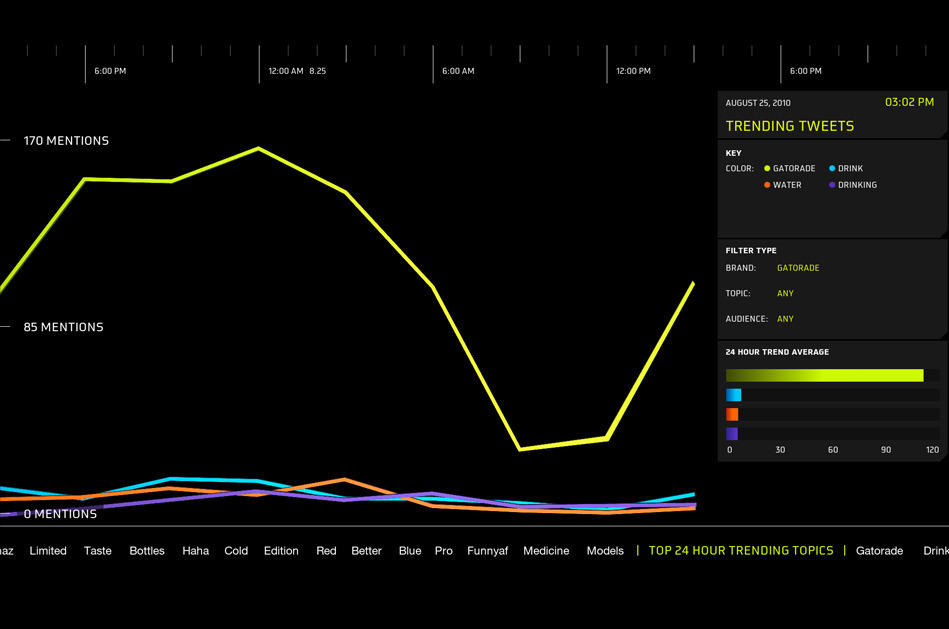Screen dimensions: 949x629
Task: Click the Funnyaf trending topic
Action: tap(487, 551)
